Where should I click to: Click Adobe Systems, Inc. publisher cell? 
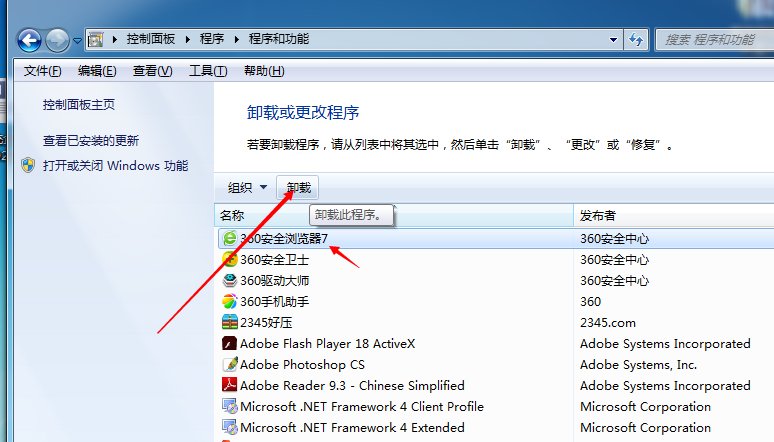pos(638,364)
